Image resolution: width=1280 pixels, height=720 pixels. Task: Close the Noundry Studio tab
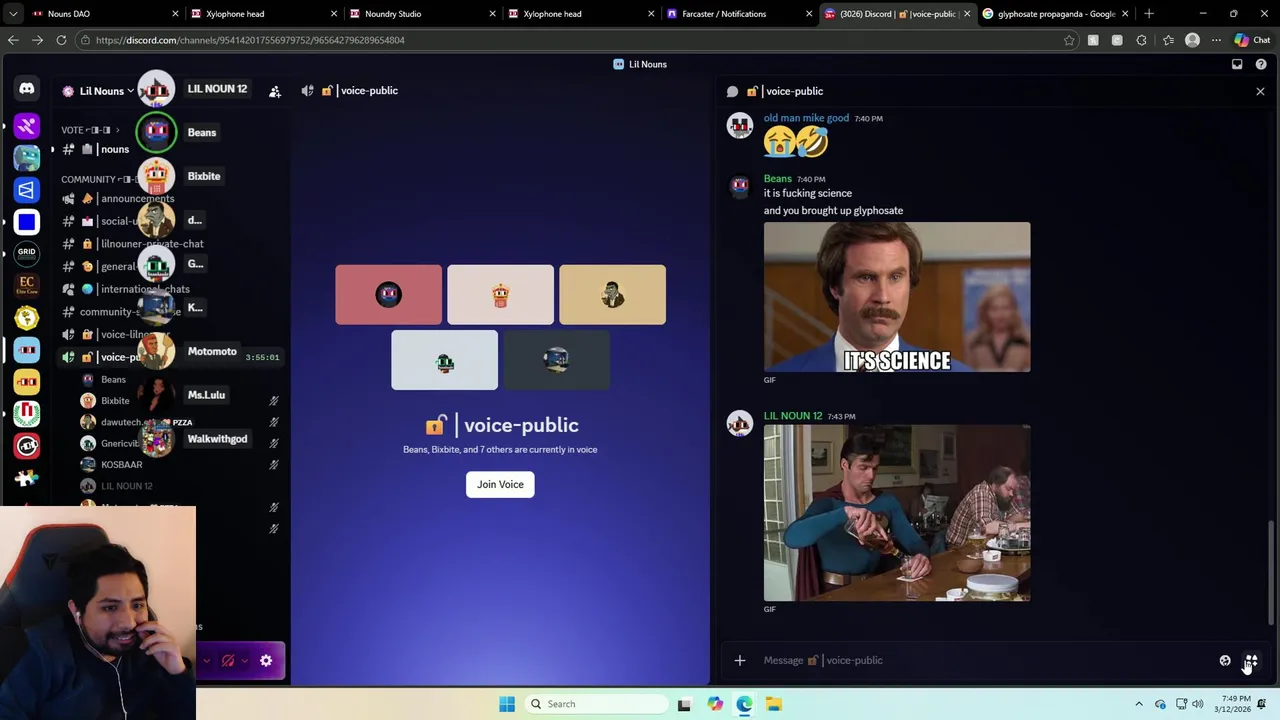[x=492, y=14]
